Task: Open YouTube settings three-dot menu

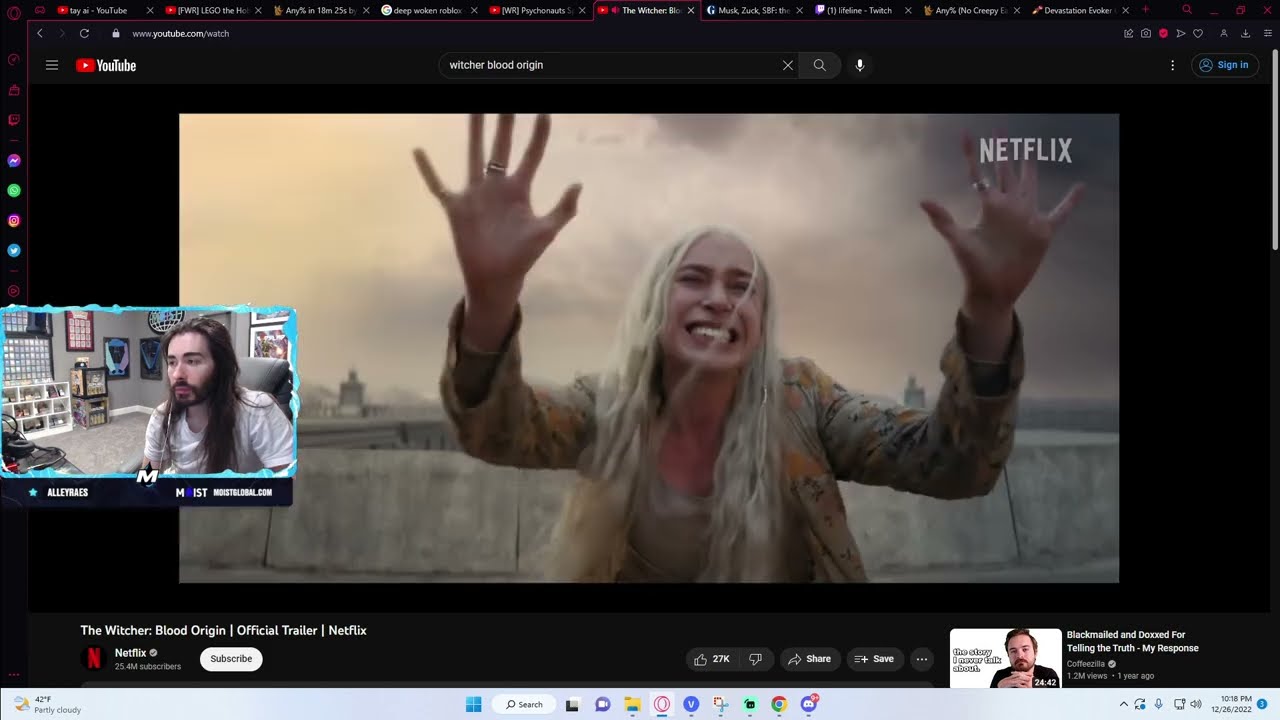Action: pyautogui.click(x=1173, y=65)
